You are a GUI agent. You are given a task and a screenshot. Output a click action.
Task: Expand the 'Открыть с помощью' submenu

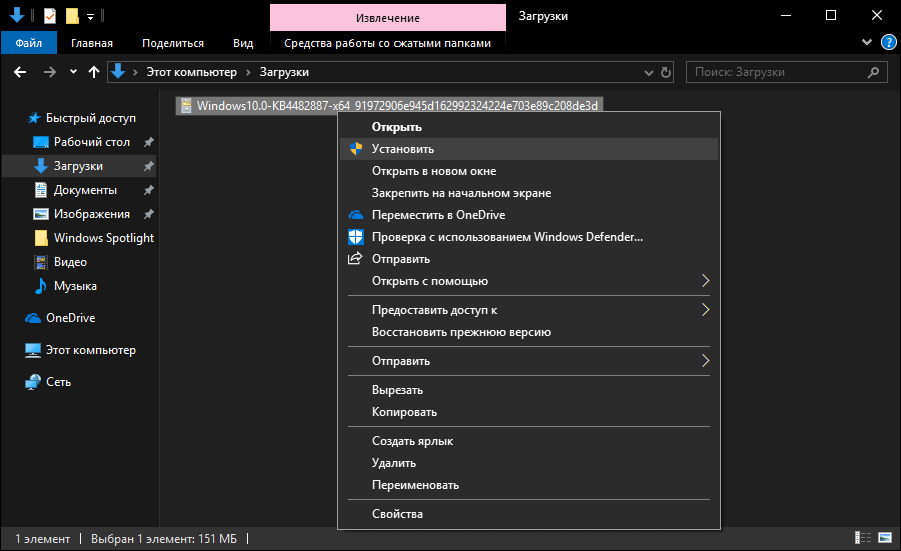(705, 281)
